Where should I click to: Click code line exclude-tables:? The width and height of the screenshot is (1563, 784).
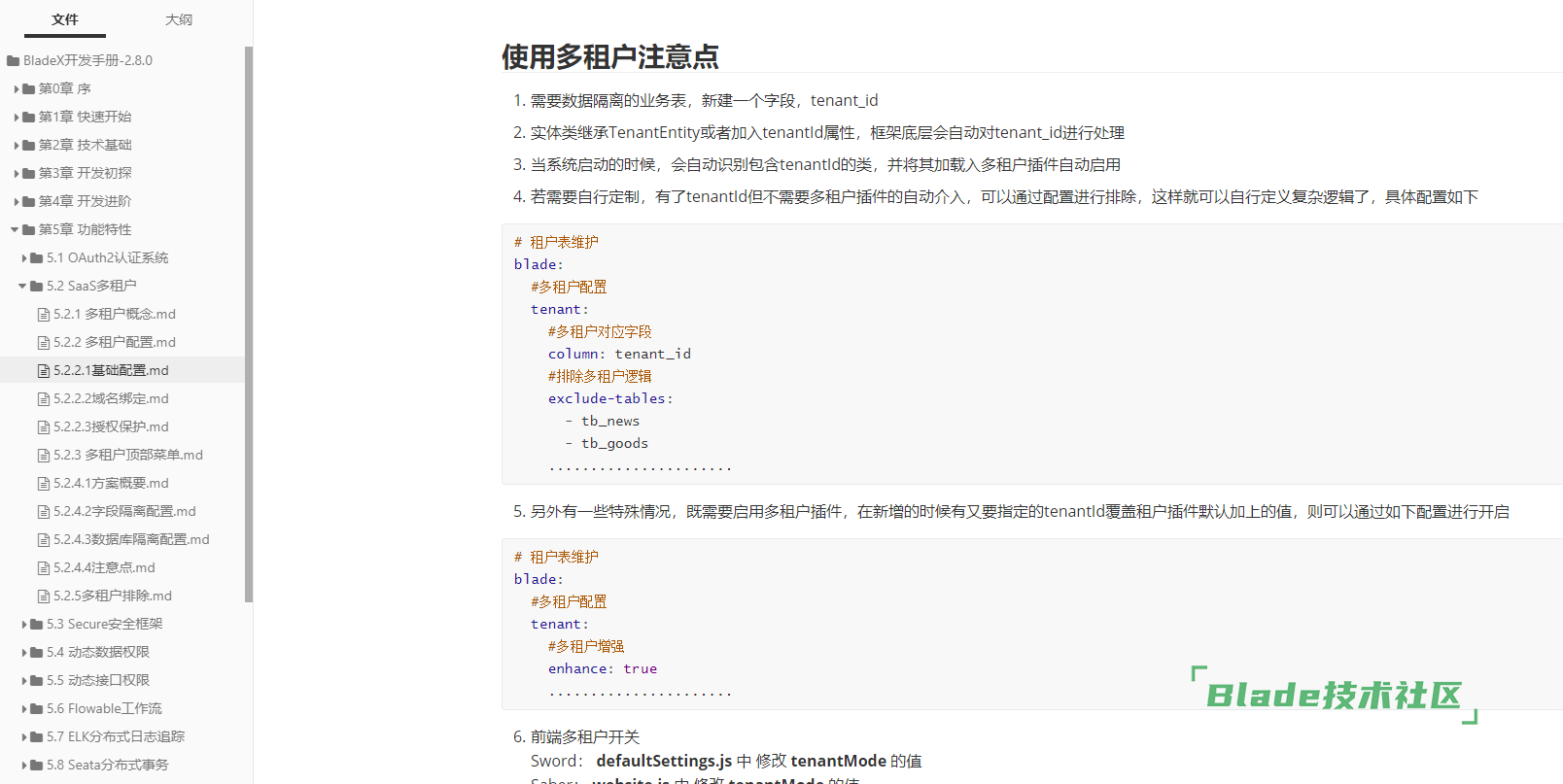click(610, 398)
